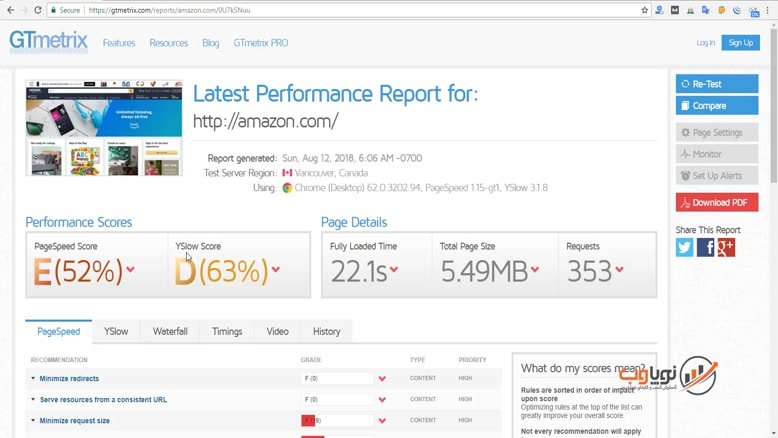
Task: Share report on Facebook icon
Action: coord(705,247)
